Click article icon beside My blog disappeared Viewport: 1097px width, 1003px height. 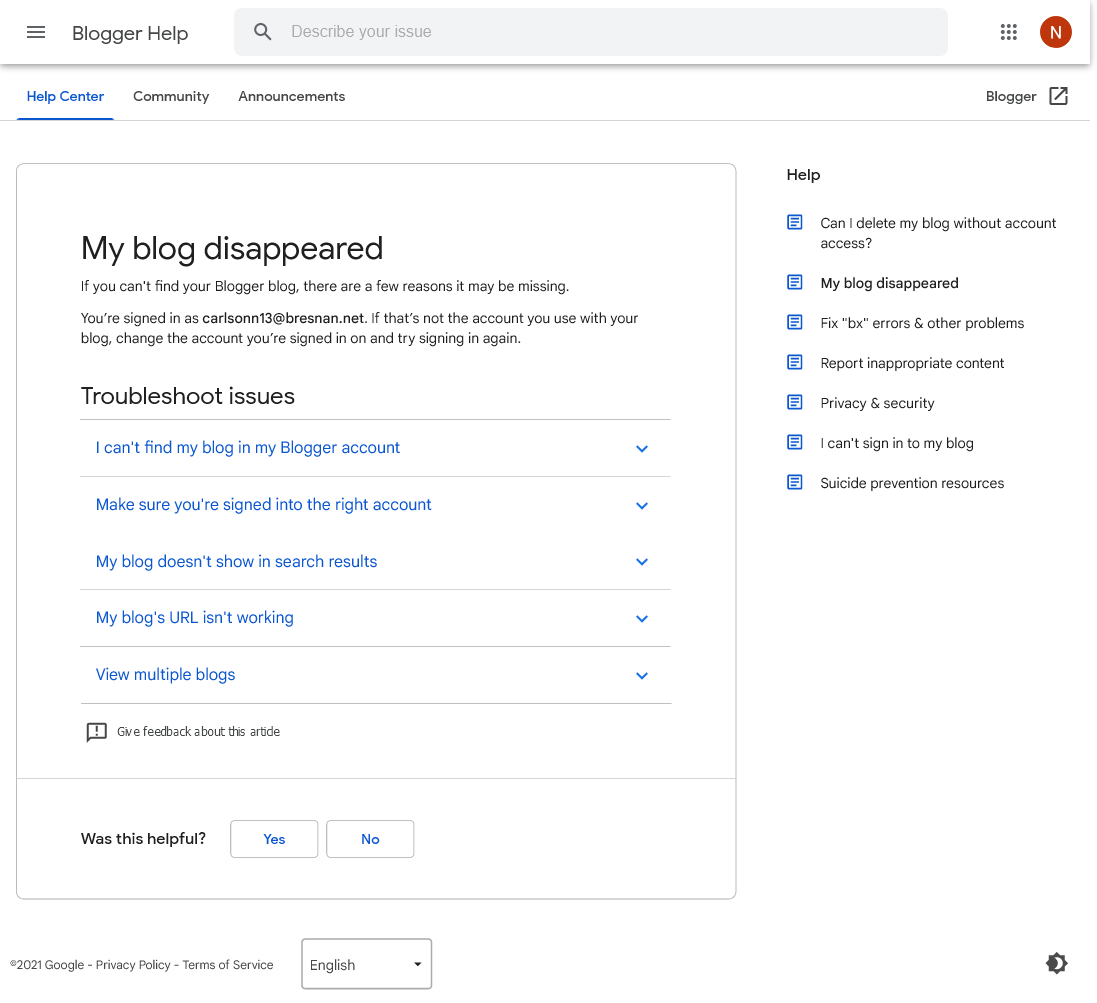(x=795, y=282)
